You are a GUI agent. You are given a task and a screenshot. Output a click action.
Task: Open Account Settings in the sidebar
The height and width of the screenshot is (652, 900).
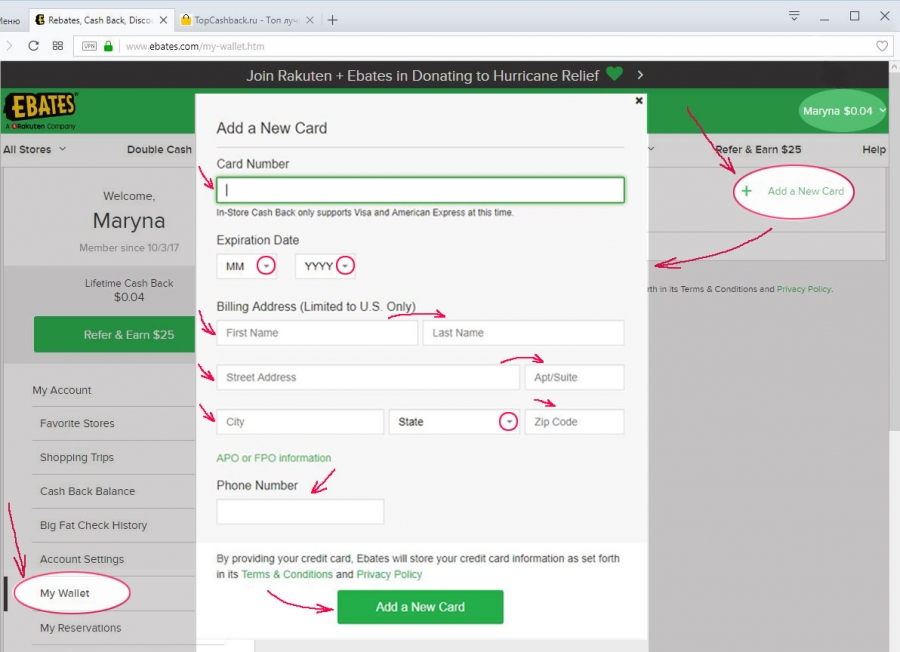(82, 559)
